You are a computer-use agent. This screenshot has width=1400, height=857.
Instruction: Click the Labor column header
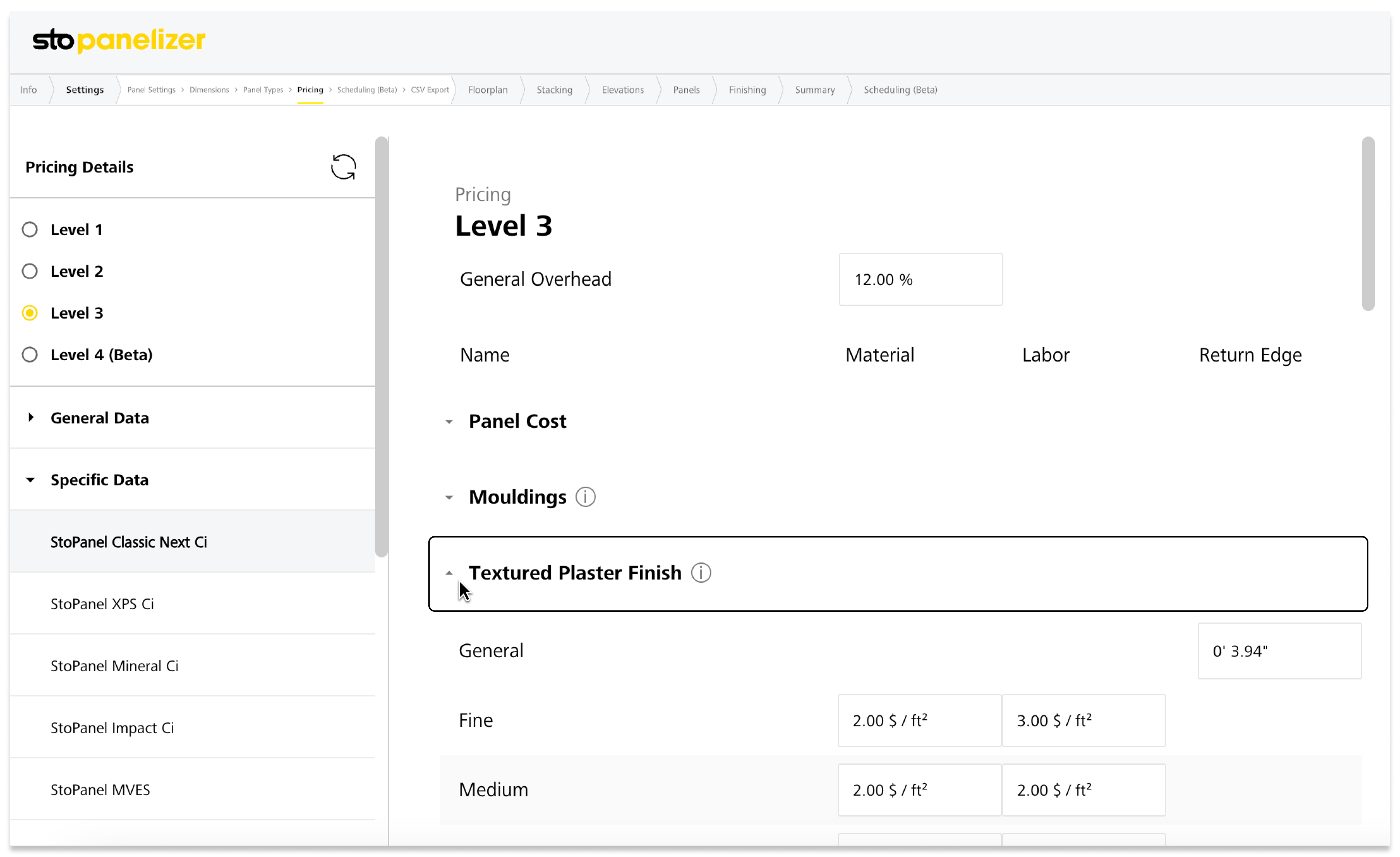(1045, 355)
